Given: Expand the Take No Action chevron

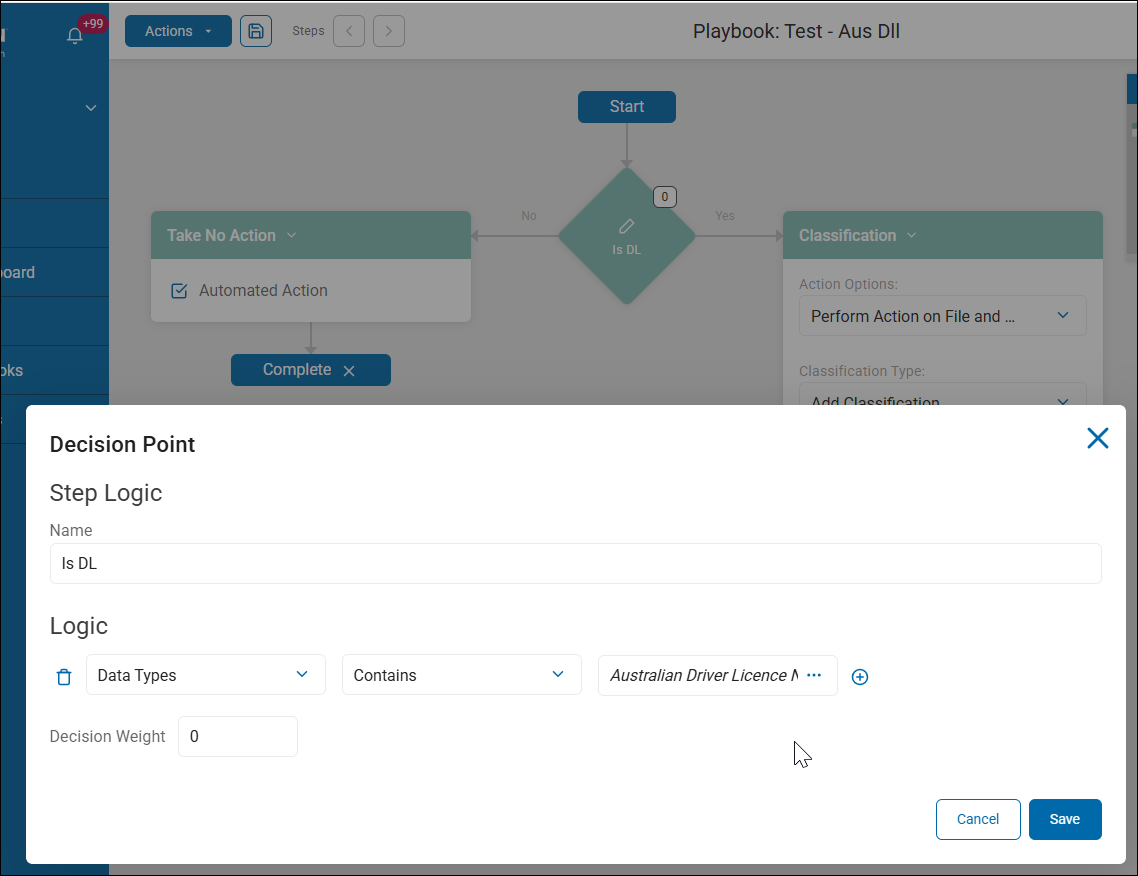Looking at the screenshot, I should point(292,236).
